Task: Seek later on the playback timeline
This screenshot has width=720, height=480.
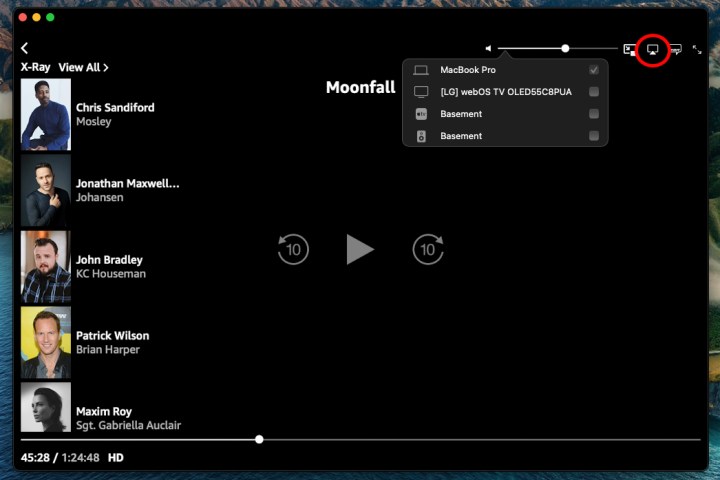Action: pos(482,440)
